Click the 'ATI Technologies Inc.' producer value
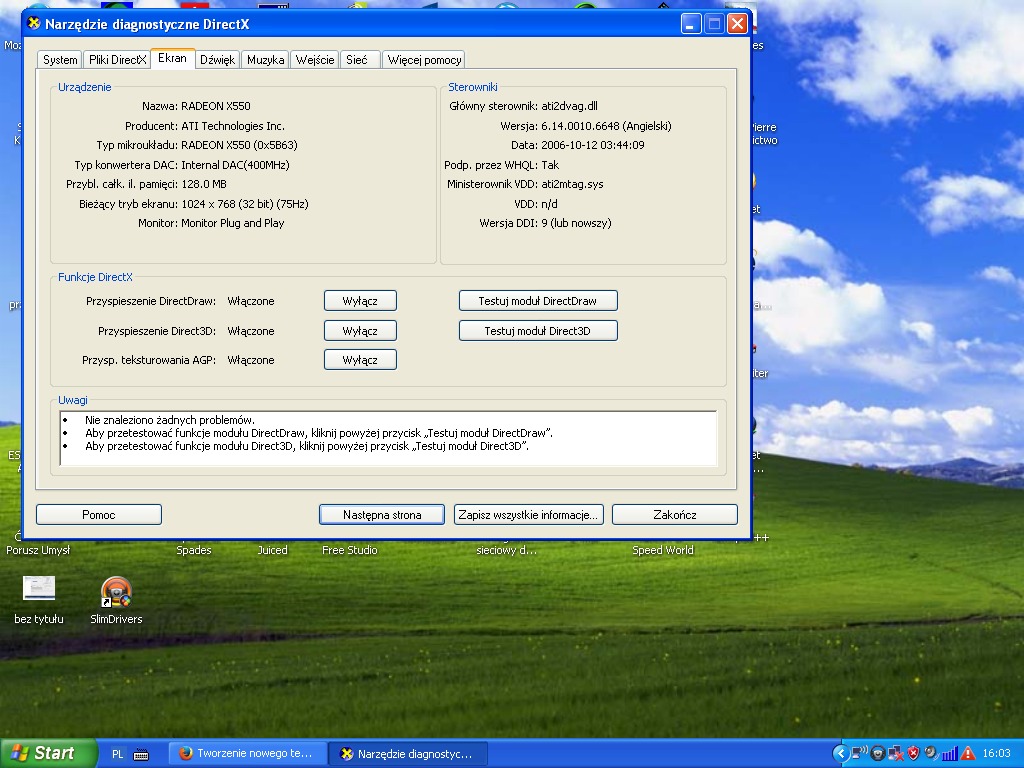This screenshot has height=768, width=1024. click(232, 126)
